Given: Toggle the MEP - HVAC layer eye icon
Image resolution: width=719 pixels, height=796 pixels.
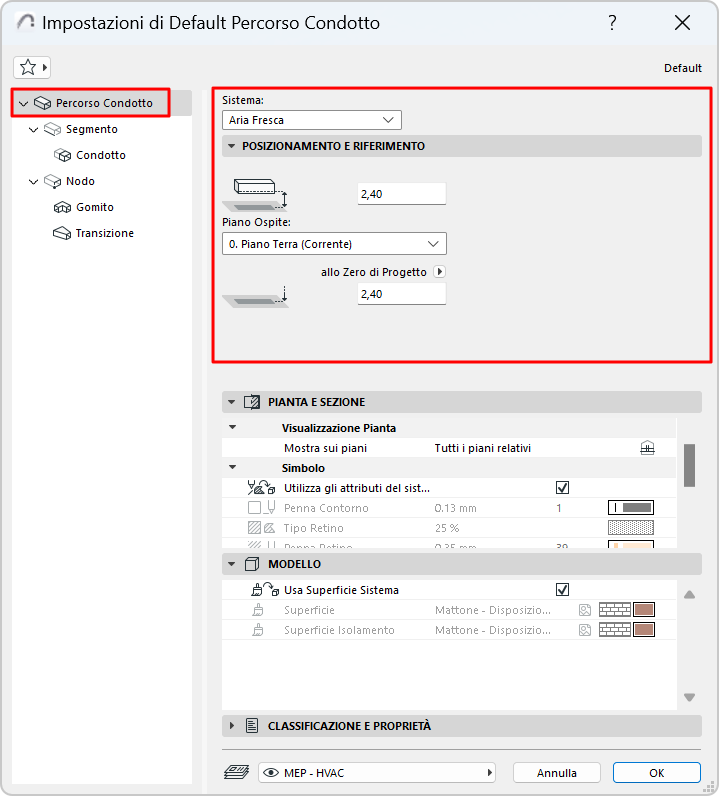Looking at the screenshot, I should 271,773.
